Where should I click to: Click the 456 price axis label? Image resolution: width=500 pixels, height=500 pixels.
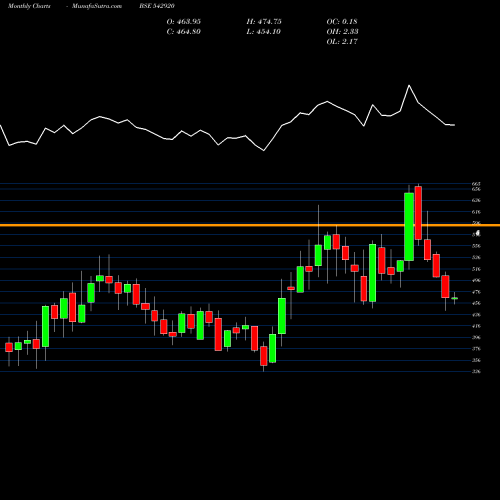(x=476, y=303)
